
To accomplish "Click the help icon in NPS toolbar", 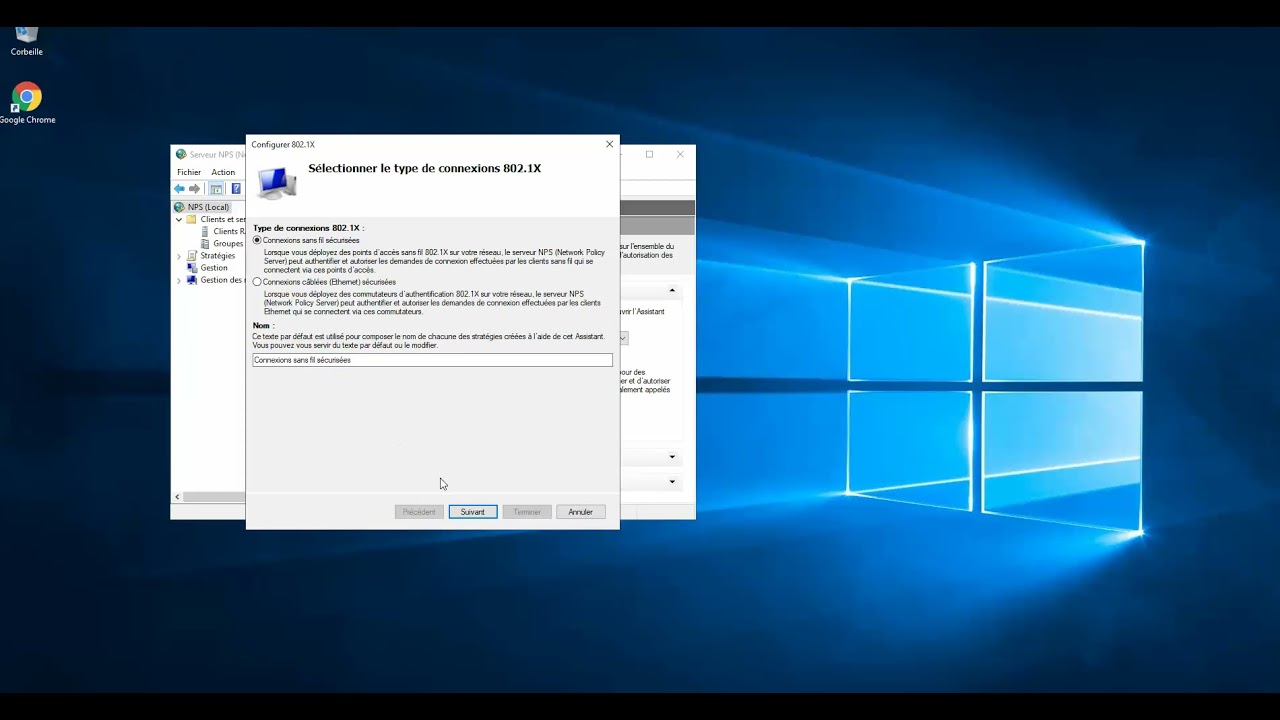I will click(236, 188).
